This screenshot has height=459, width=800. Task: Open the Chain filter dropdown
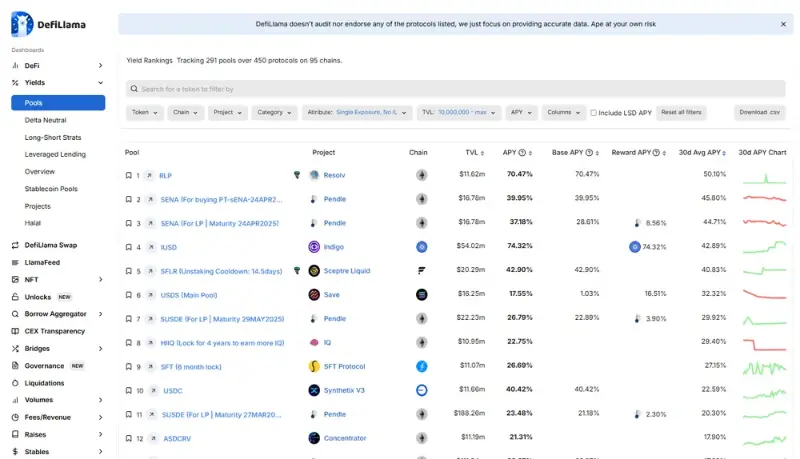pyautogui.click(x=185, y=112)
